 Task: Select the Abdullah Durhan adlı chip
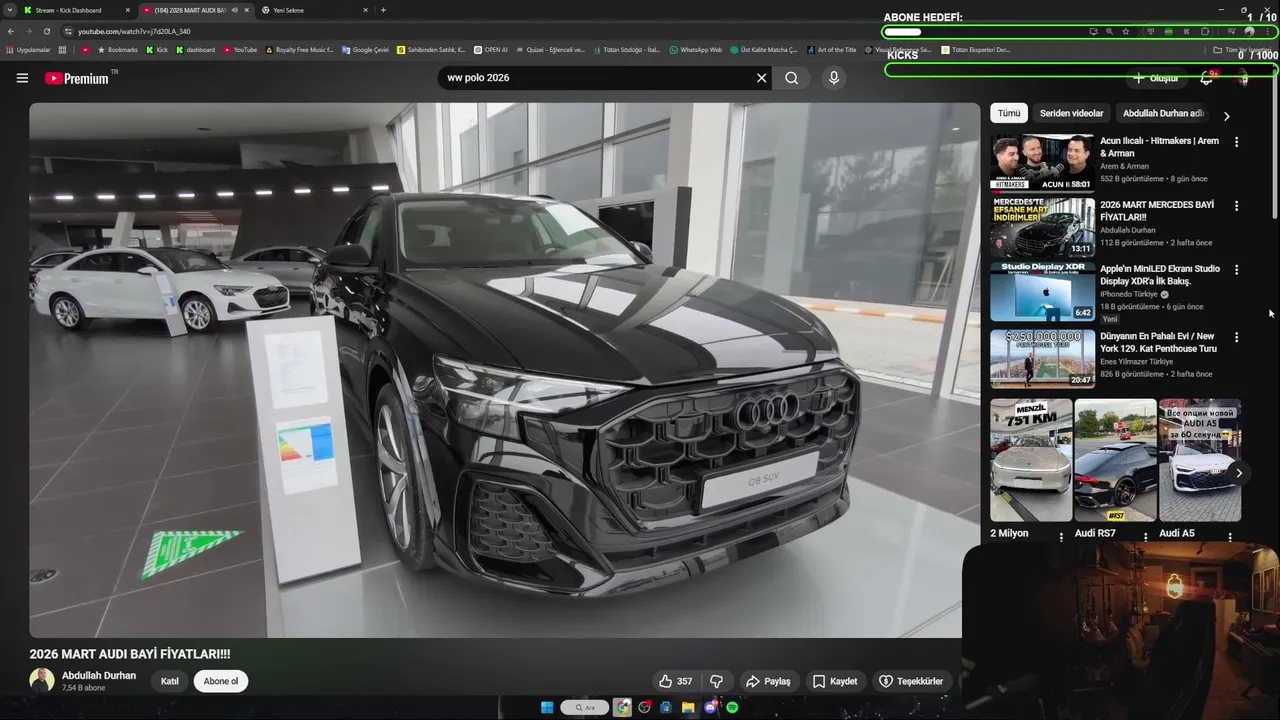(x=1163, y=113)
